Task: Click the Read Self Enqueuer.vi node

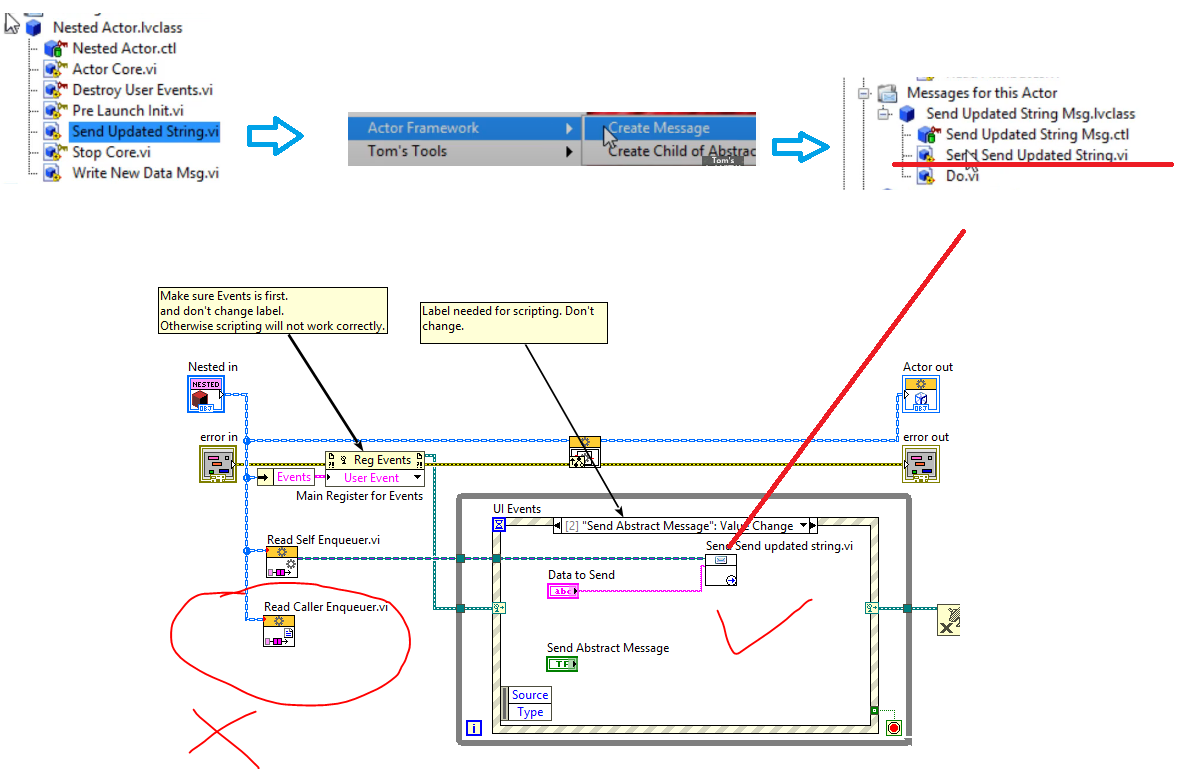Action: [x=281, y=562]
